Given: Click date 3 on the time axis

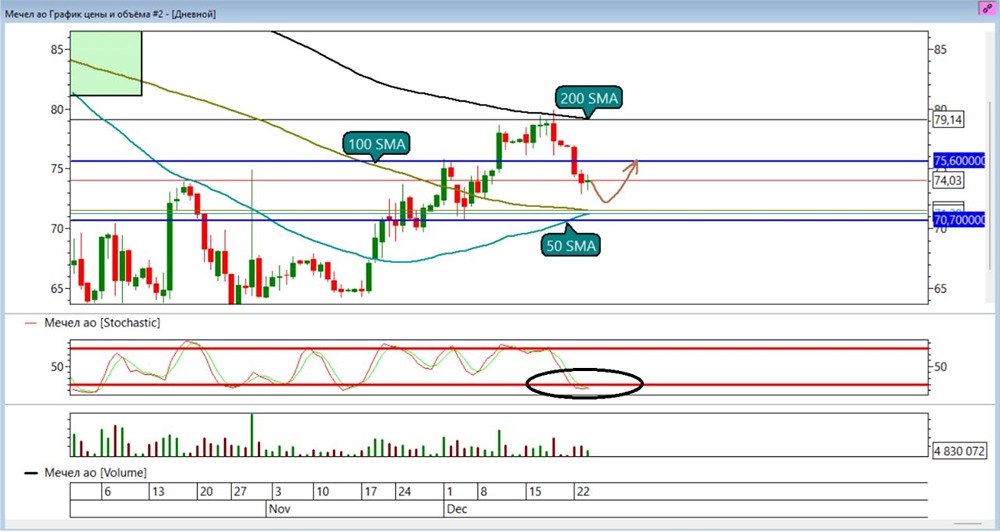Looking at the screenshot, I should [x=279, y=492].
